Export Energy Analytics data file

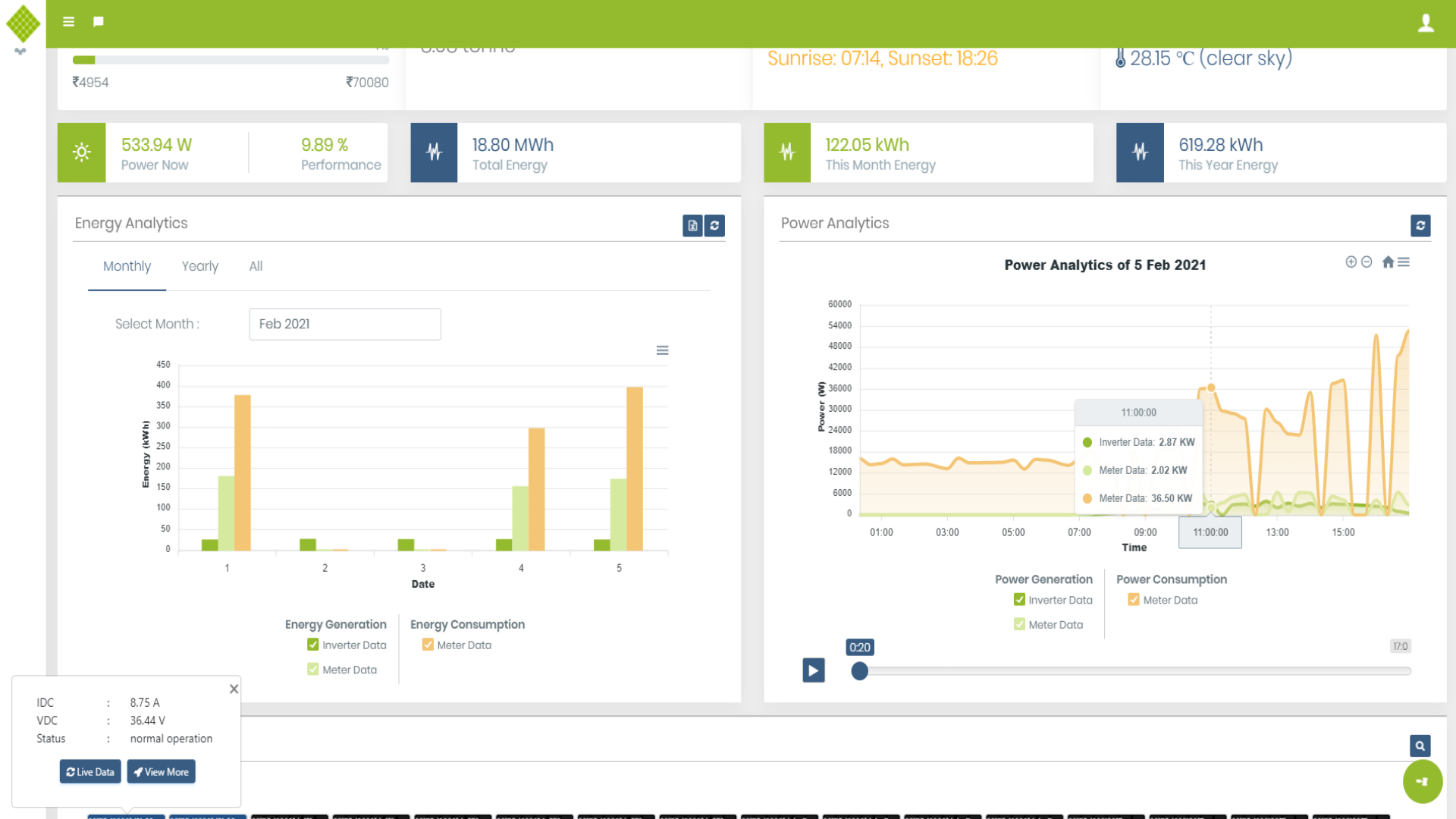pos(692,226)
